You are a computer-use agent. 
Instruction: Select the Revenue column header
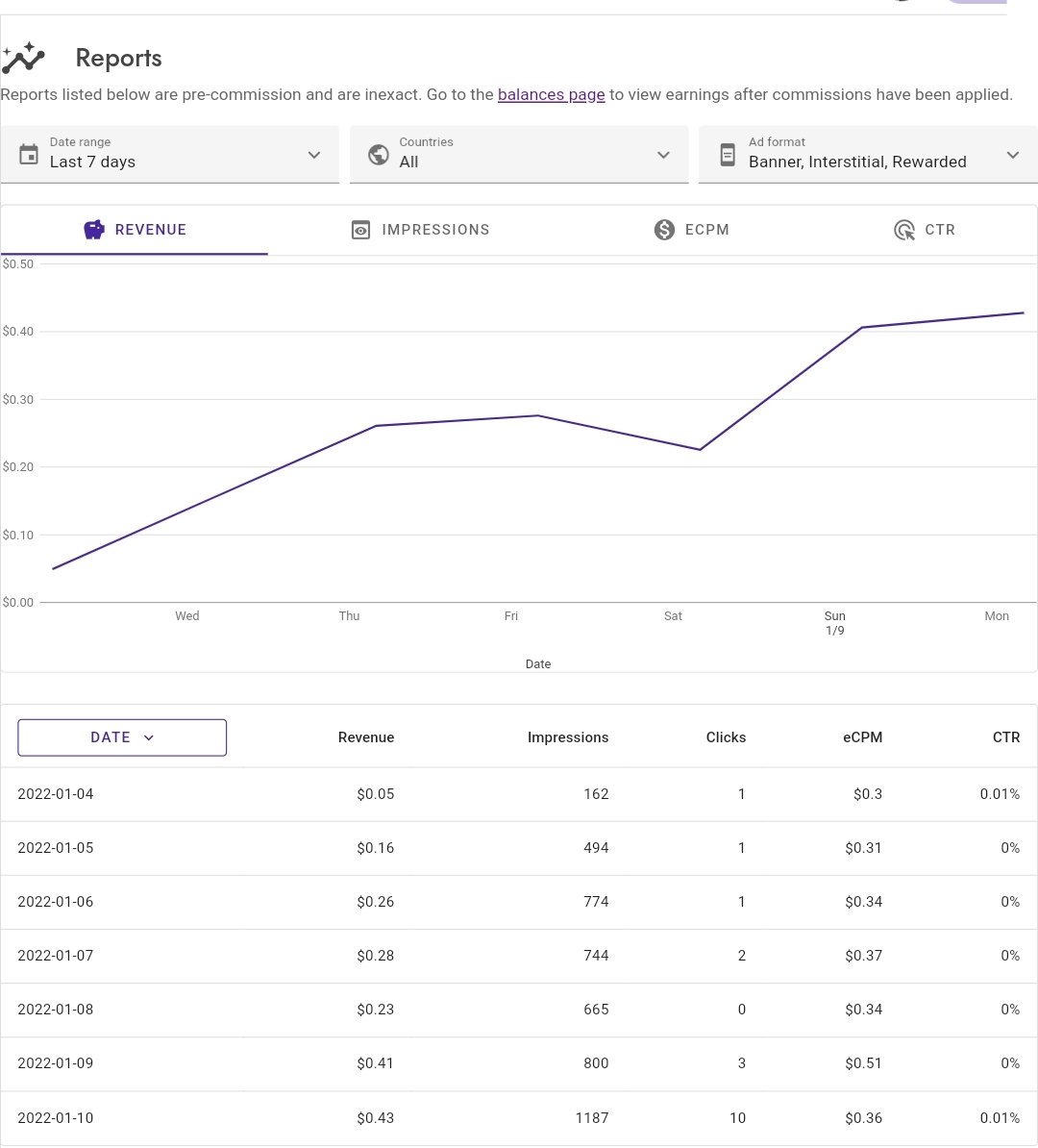(366, 736)
